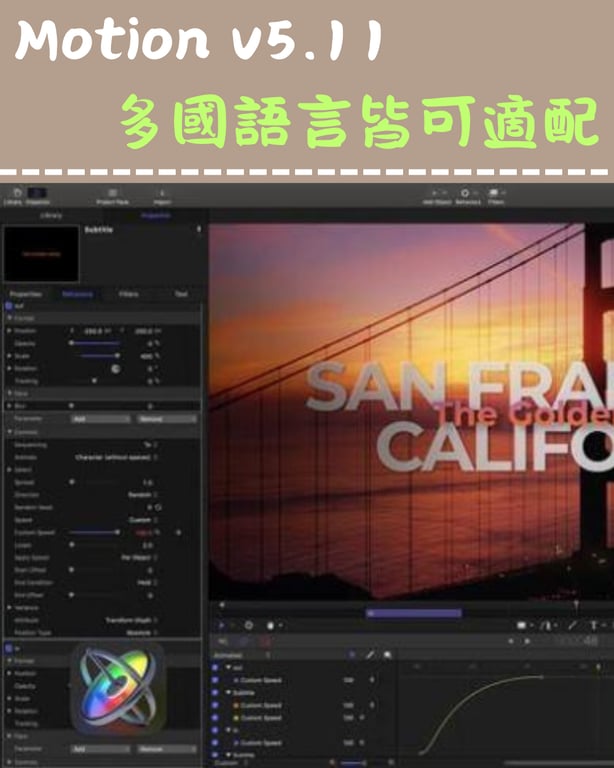Open the Apply Speed dropdown Per Object

139,557
